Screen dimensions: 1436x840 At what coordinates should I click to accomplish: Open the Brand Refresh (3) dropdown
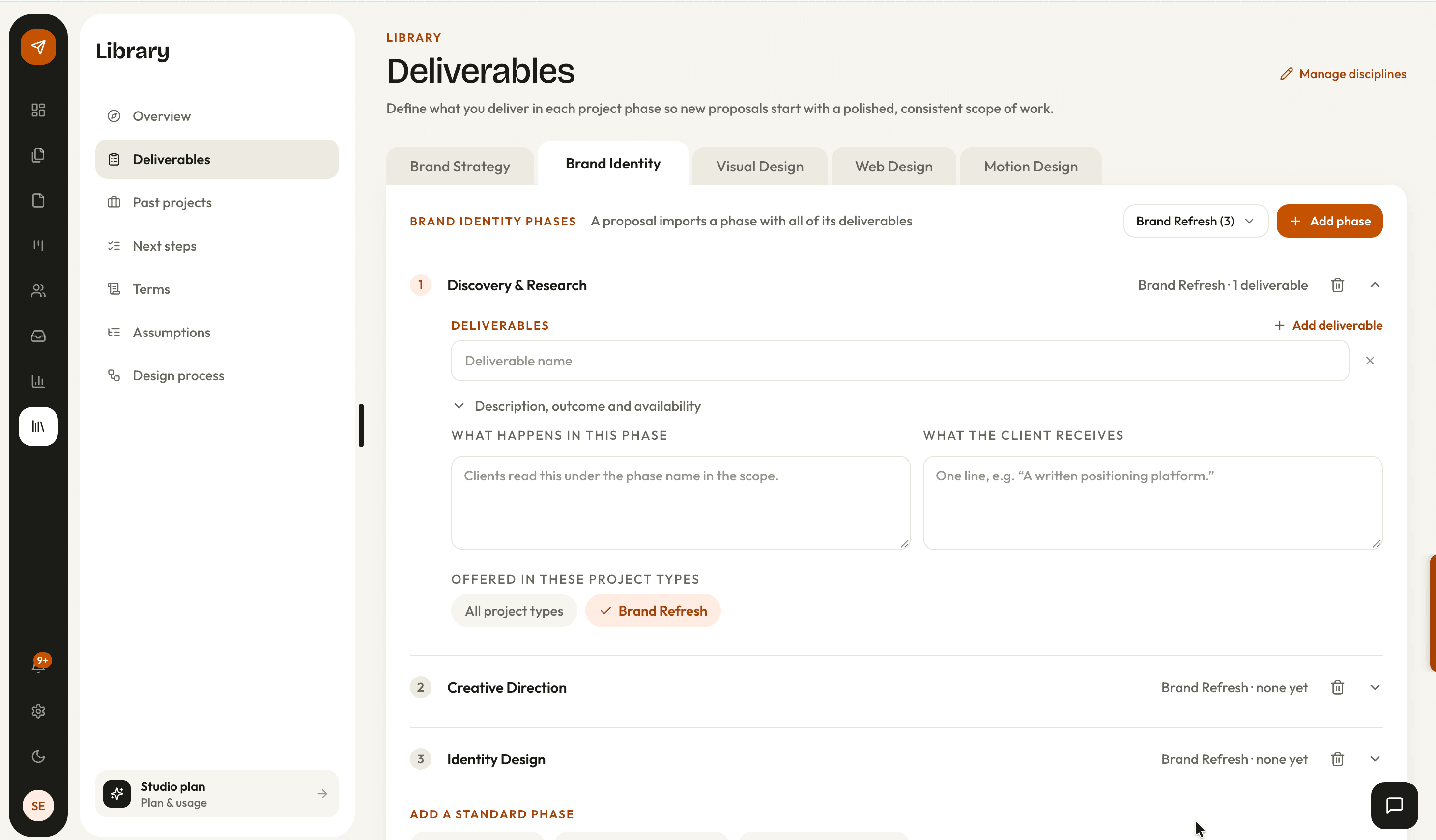click(x=1196, y=221)
